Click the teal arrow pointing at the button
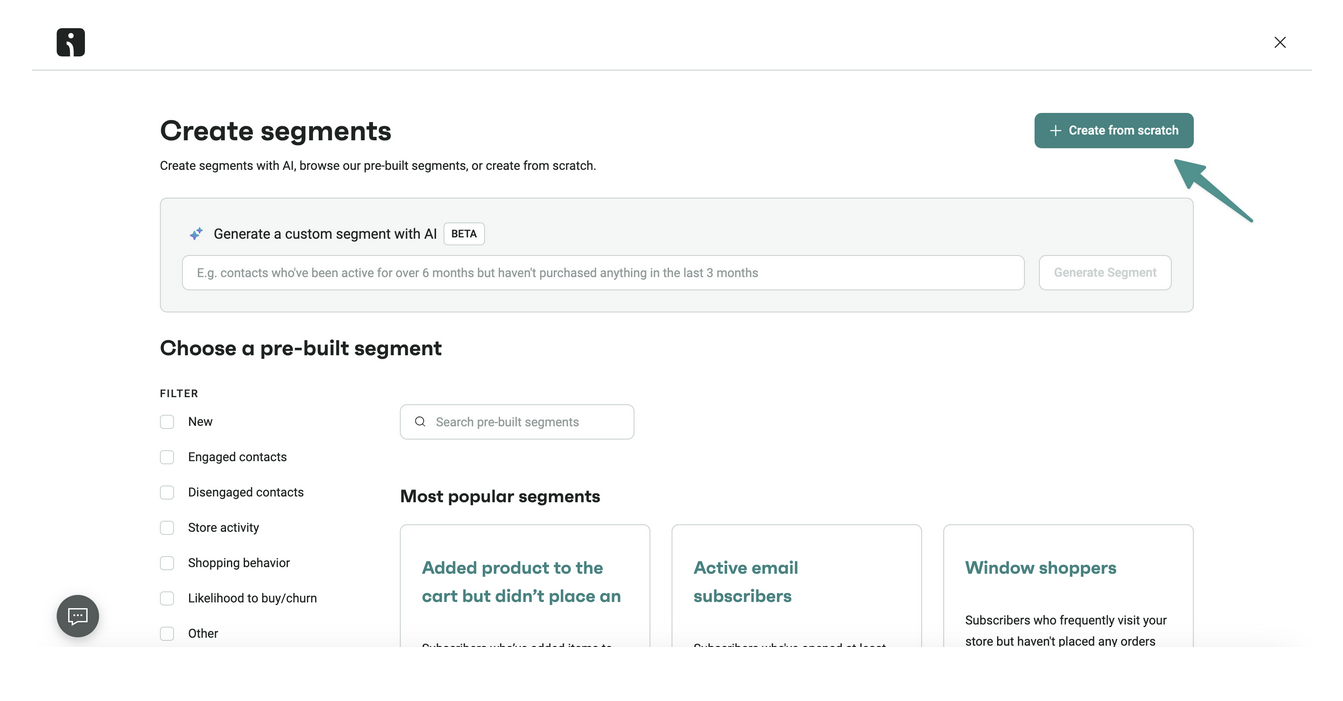Image resolution: width=1343 pixels, height=701 pixels. (1212, 191)
